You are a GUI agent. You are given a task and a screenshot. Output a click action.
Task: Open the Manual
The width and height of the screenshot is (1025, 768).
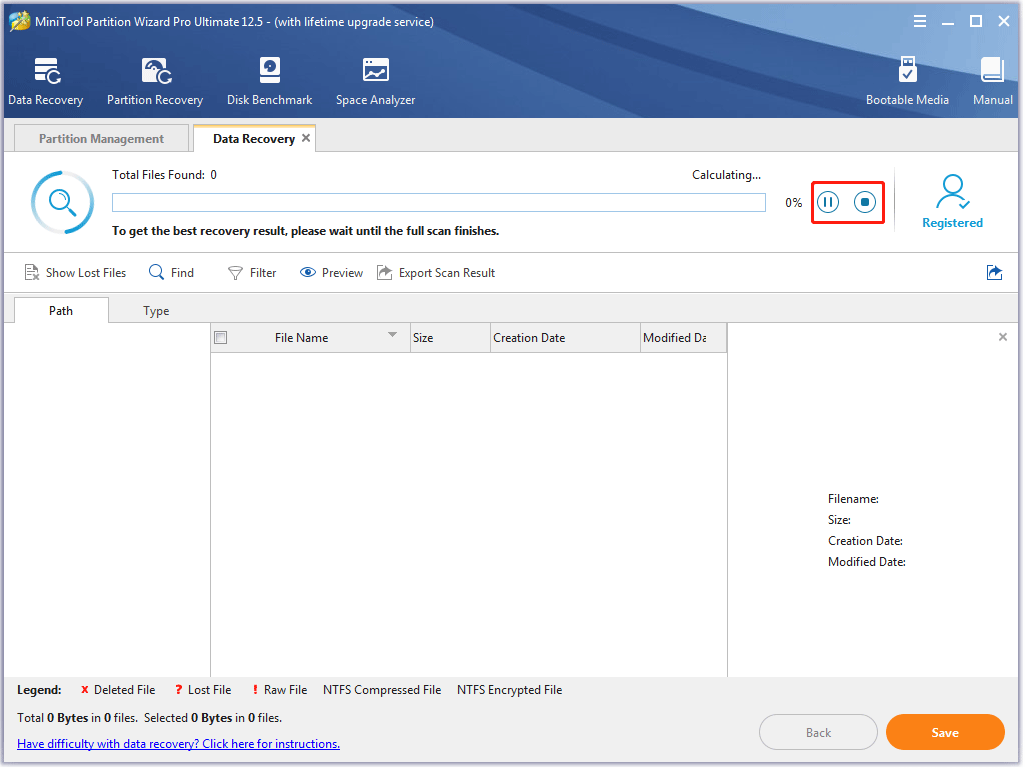pos(992,82)
